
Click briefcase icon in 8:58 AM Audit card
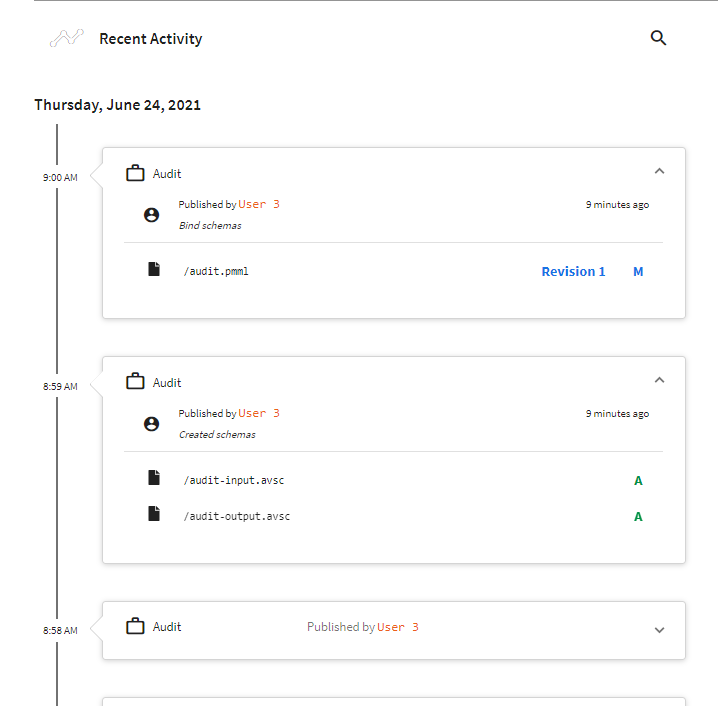point(135,627)
